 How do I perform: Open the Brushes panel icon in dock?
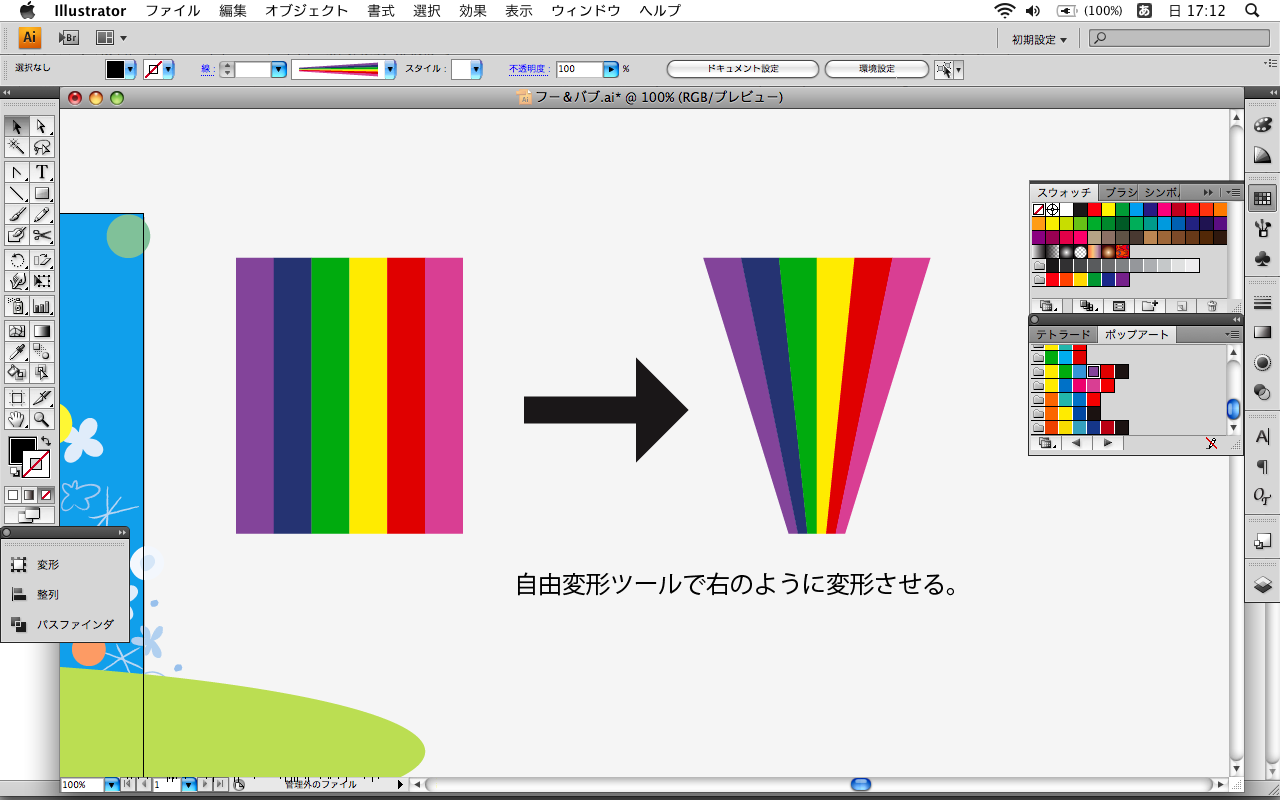(x=1262, y=228)
